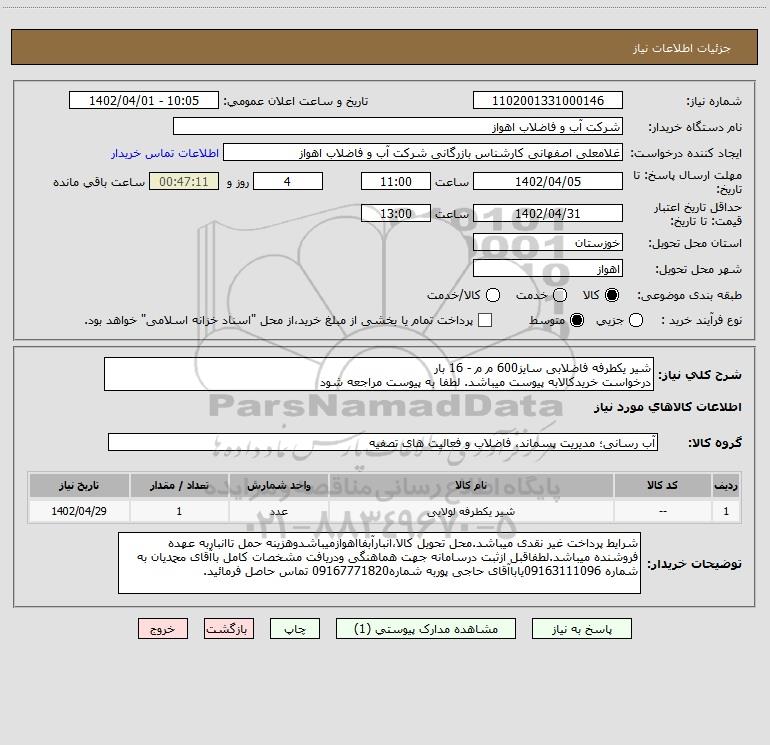Click the کد کالا column header
The image size is (770, 745).
tap(662, 486)
